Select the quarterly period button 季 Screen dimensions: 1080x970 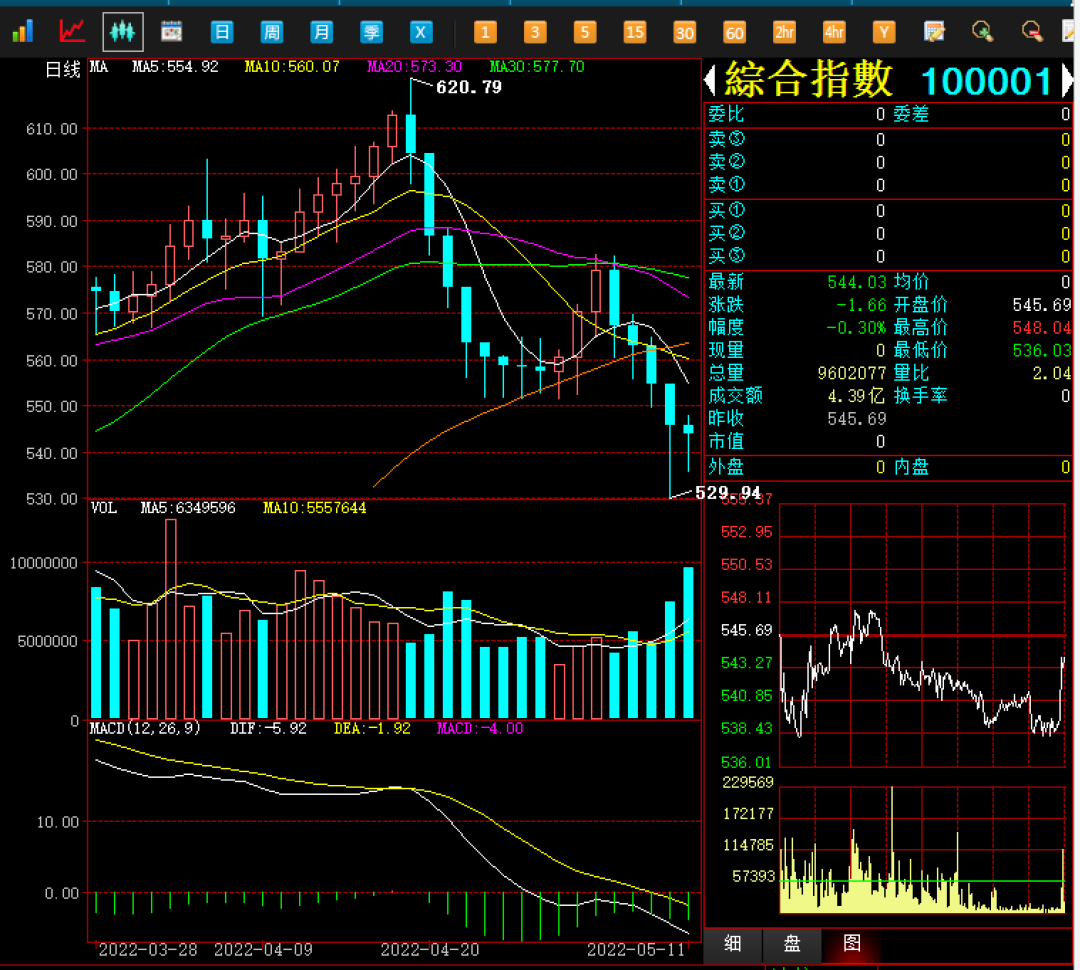371,32
